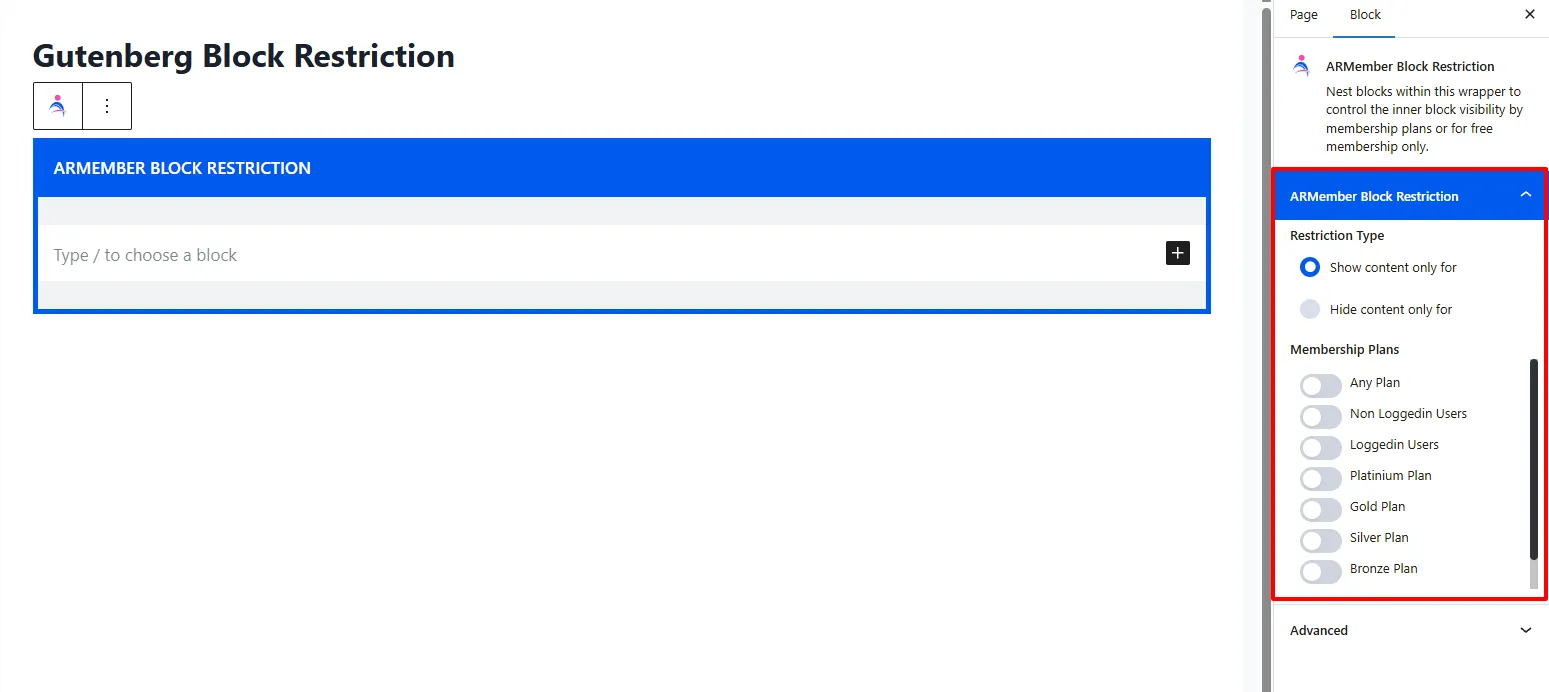Switch to the Page tab
Image resolution: width=1549 pixels, height=692 pixels.
[1303, 15]
